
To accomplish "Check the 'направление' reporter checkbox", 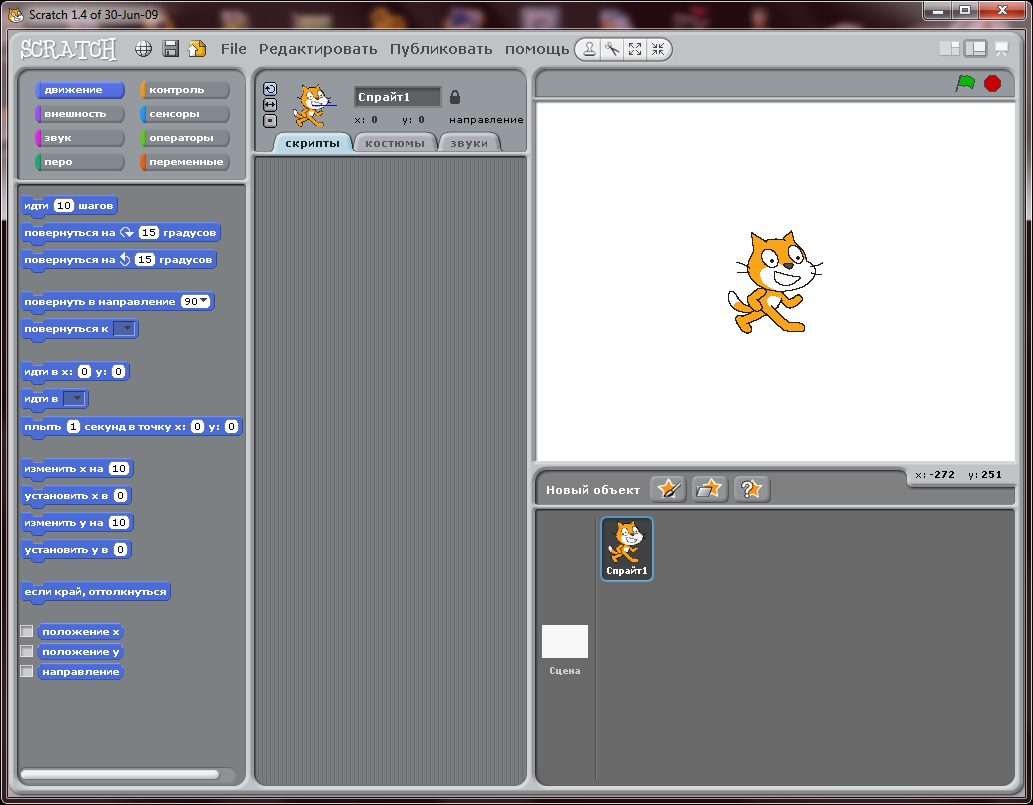I will (27, 671).
